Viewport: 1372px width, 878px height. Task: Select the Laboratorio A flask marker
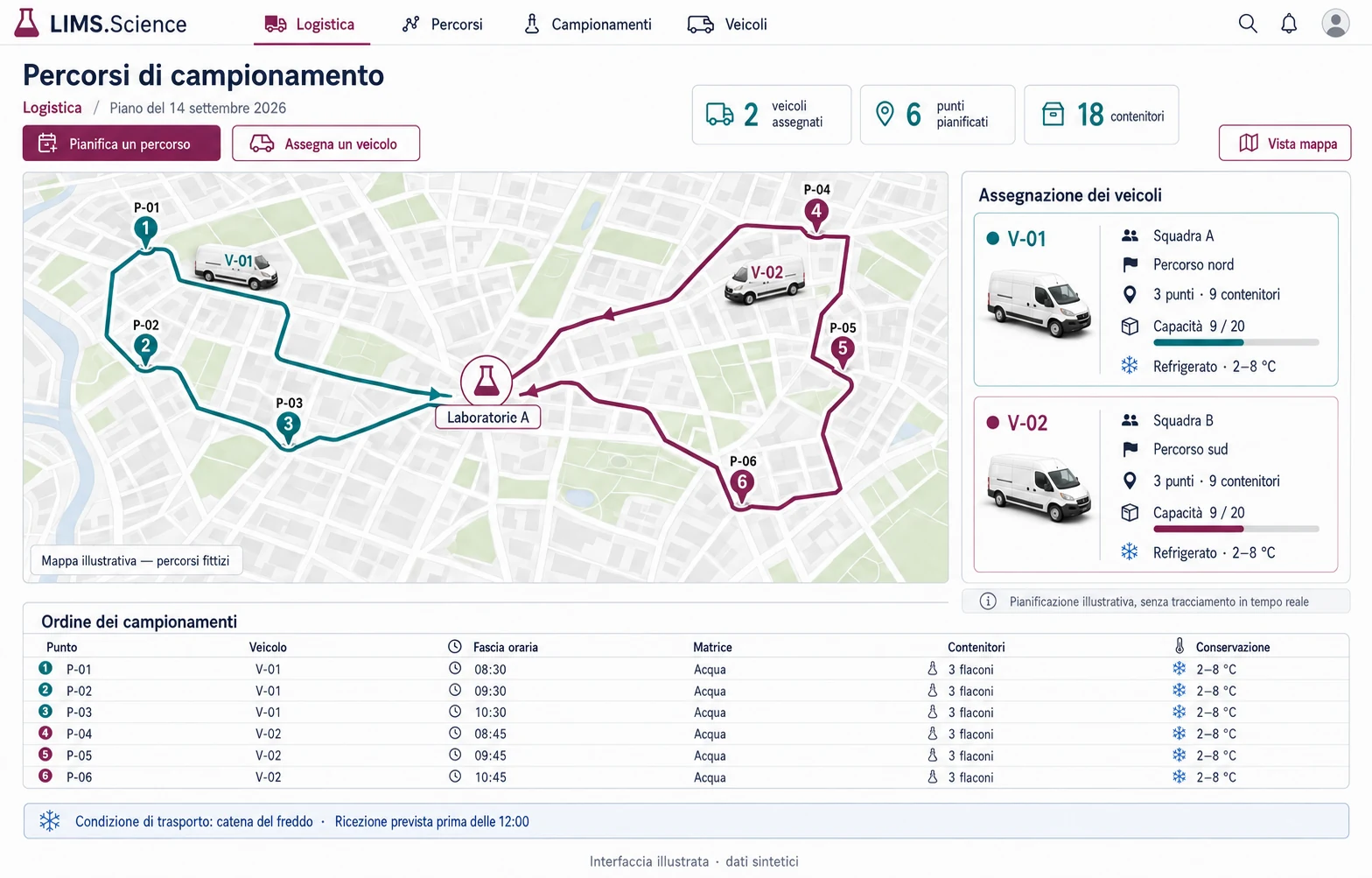tap(486, 381)
